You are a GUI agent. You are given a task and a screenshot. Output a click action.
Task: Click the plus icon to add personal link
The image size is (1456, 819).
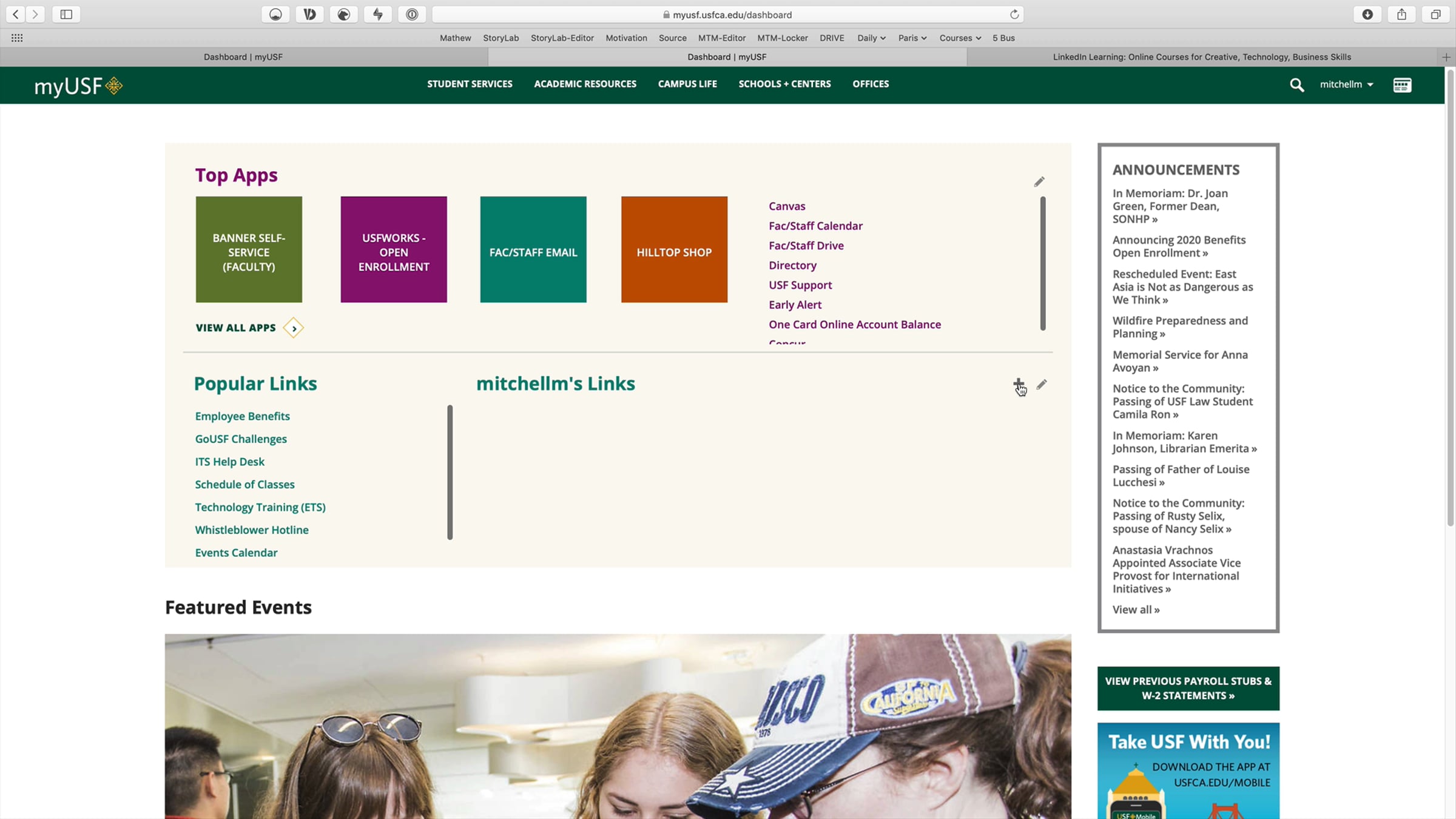[x=1018, y=384]
